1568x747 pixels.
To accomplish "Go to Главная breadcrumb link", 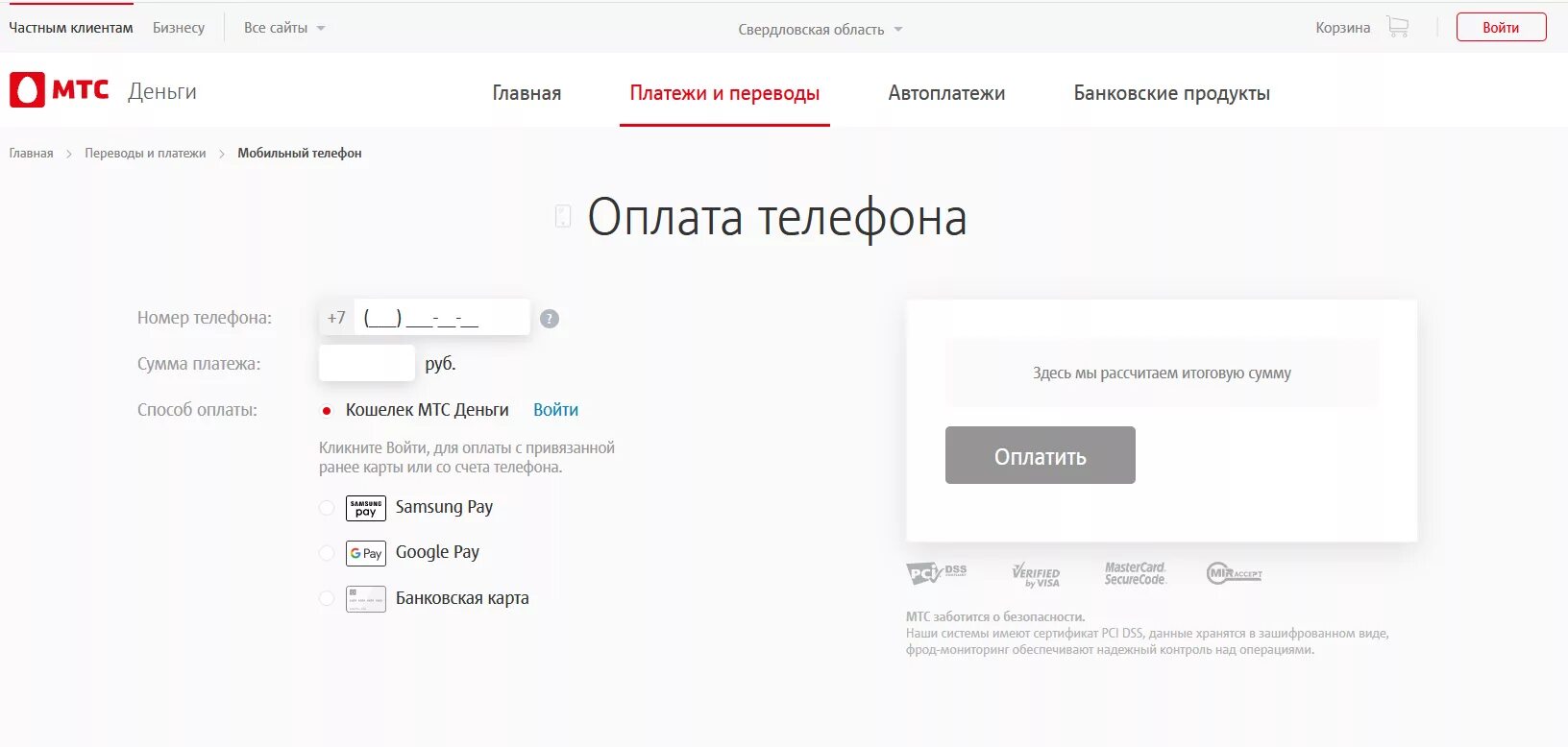I will click(31, 153).
